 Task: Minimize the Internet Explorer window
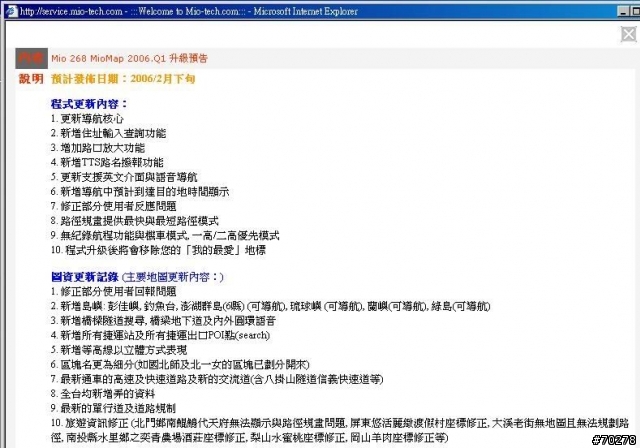point(623,11)
